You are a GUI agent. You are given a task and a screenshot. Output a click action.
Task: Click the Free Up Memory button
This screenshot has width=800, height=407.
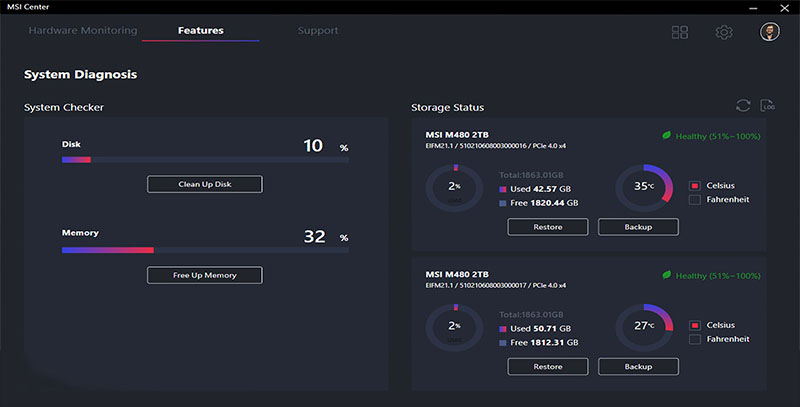click(x=205, y=275)
